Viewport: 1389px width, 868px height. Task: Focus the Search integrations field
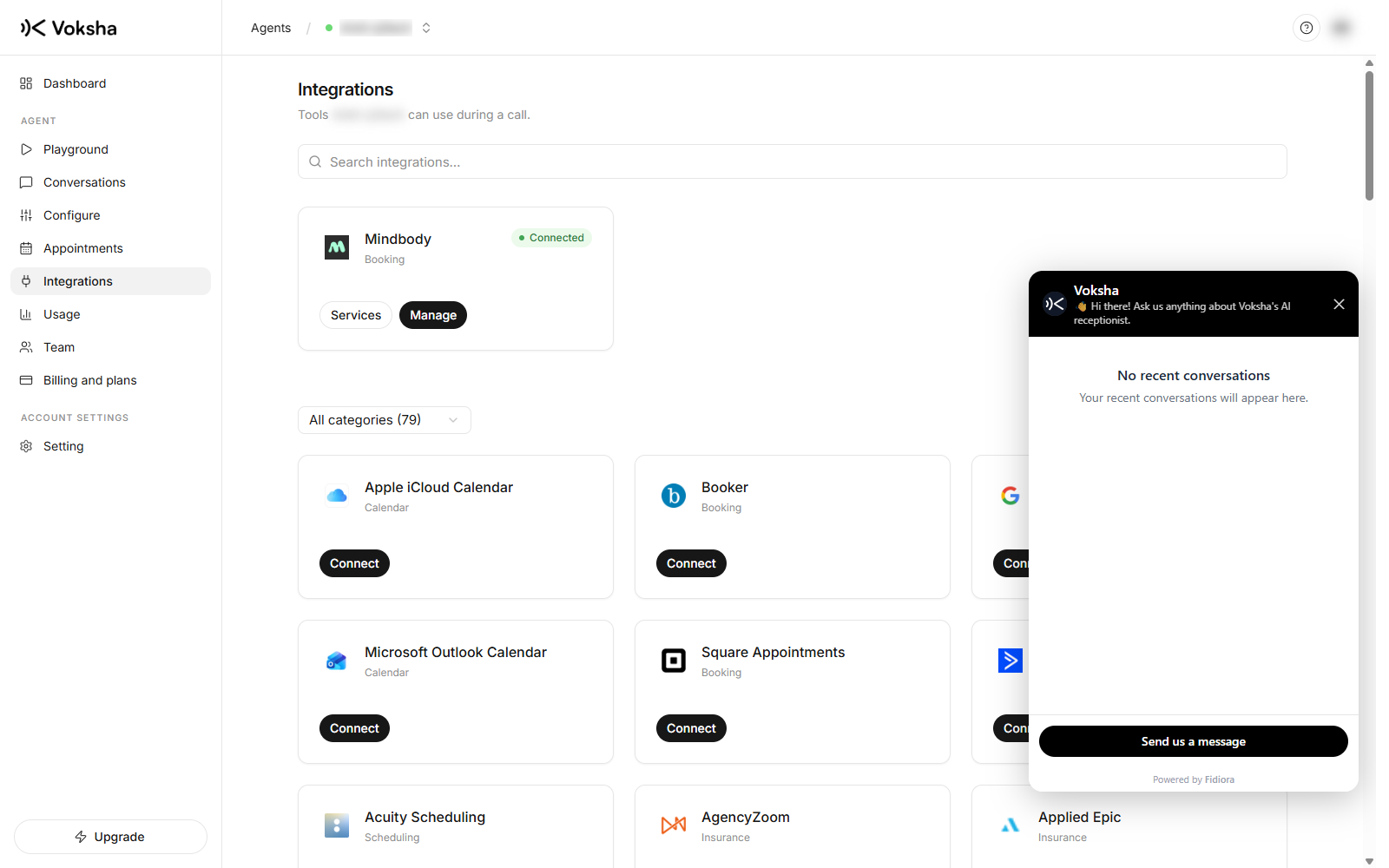coord(792,161)
